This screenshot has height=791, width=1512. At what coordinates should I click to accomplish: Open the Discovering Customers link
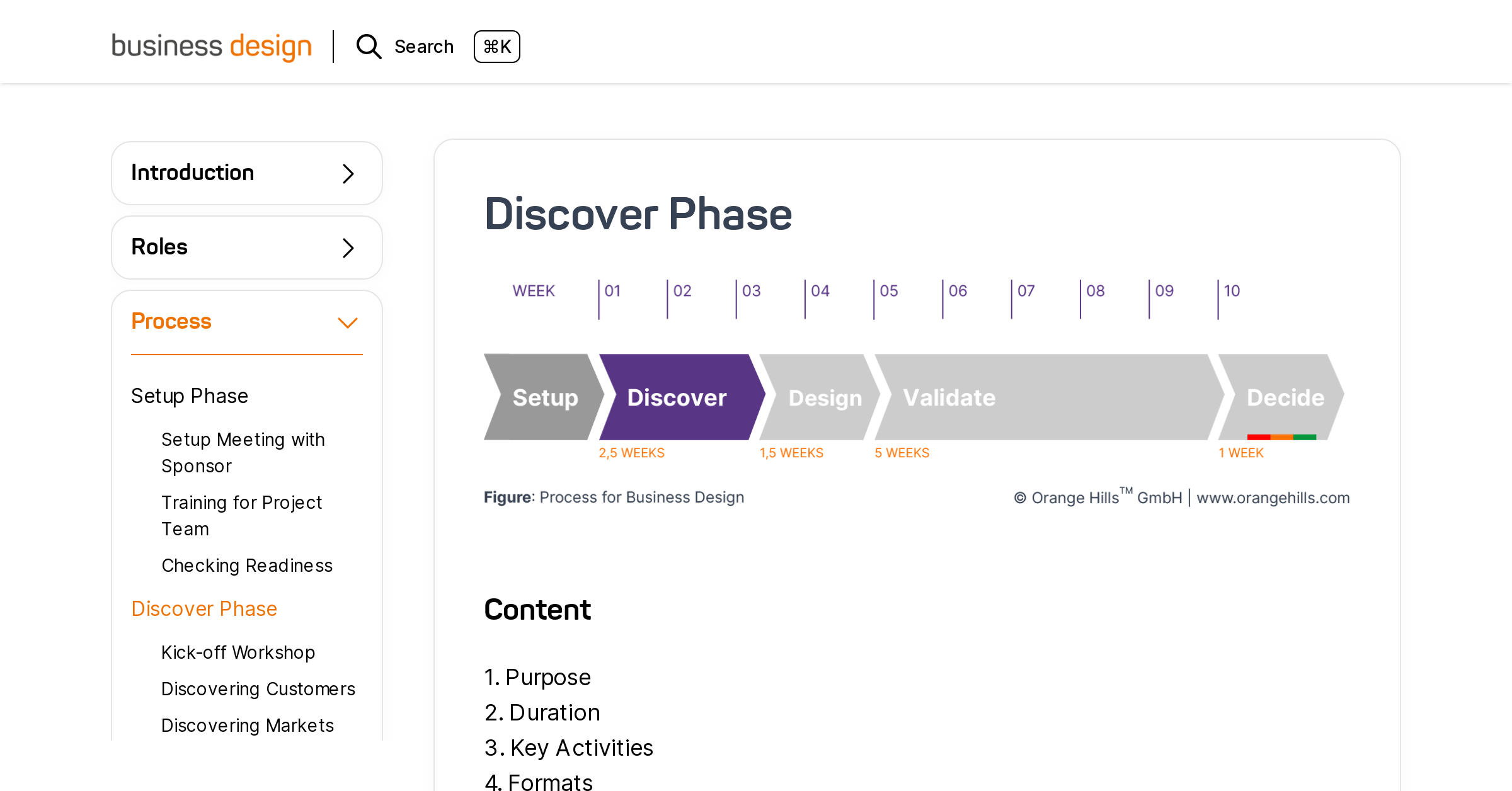coord(258,688)
